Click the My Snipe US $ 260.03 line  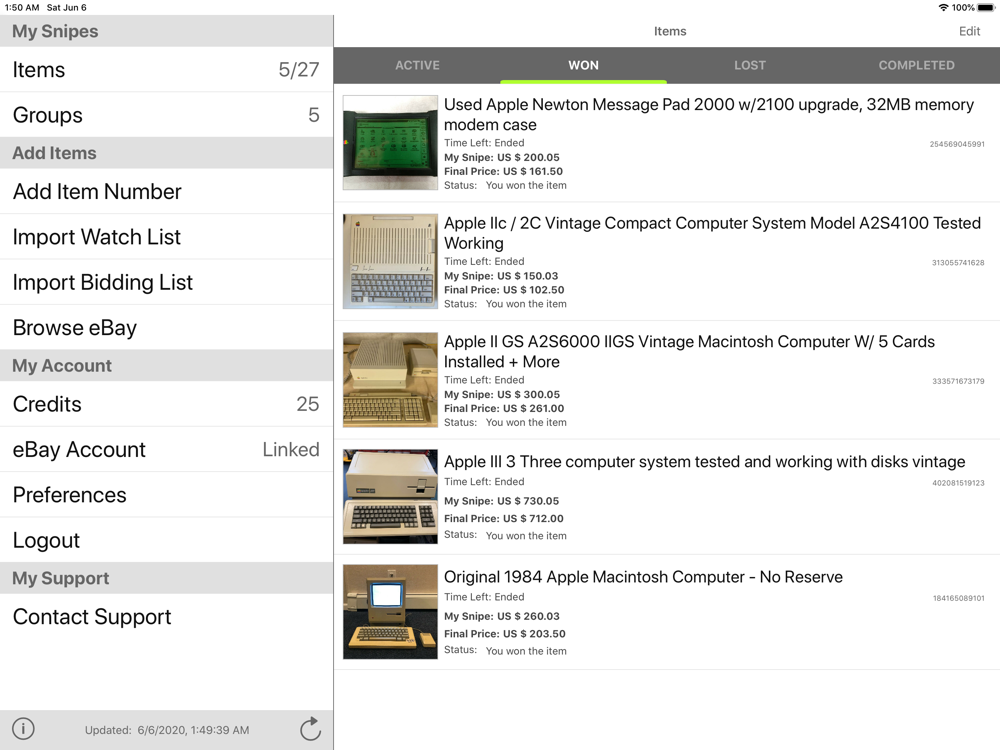click(501, 616)
